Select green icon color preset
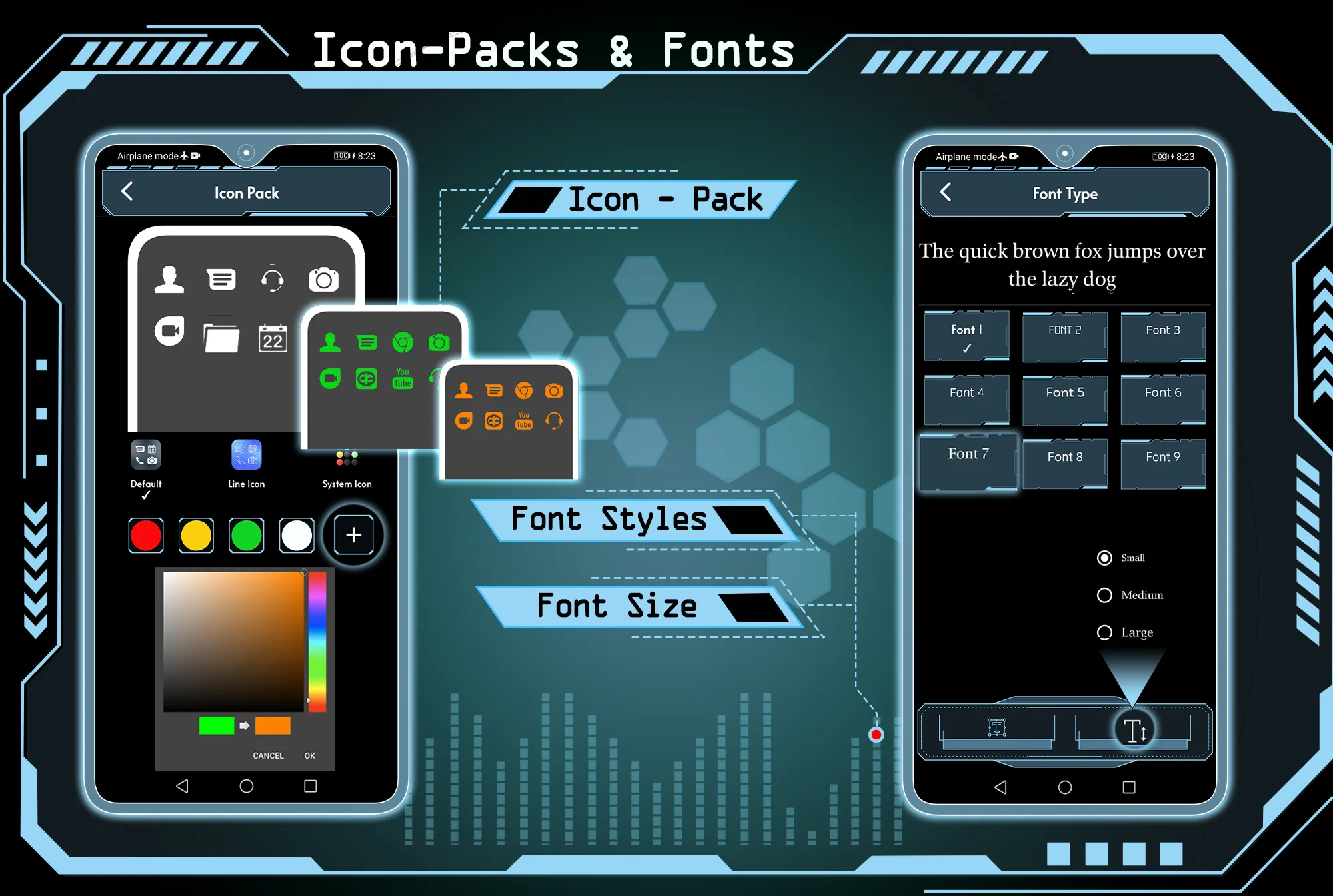The width and height of the screenshot is (1333, 896). 249,535
